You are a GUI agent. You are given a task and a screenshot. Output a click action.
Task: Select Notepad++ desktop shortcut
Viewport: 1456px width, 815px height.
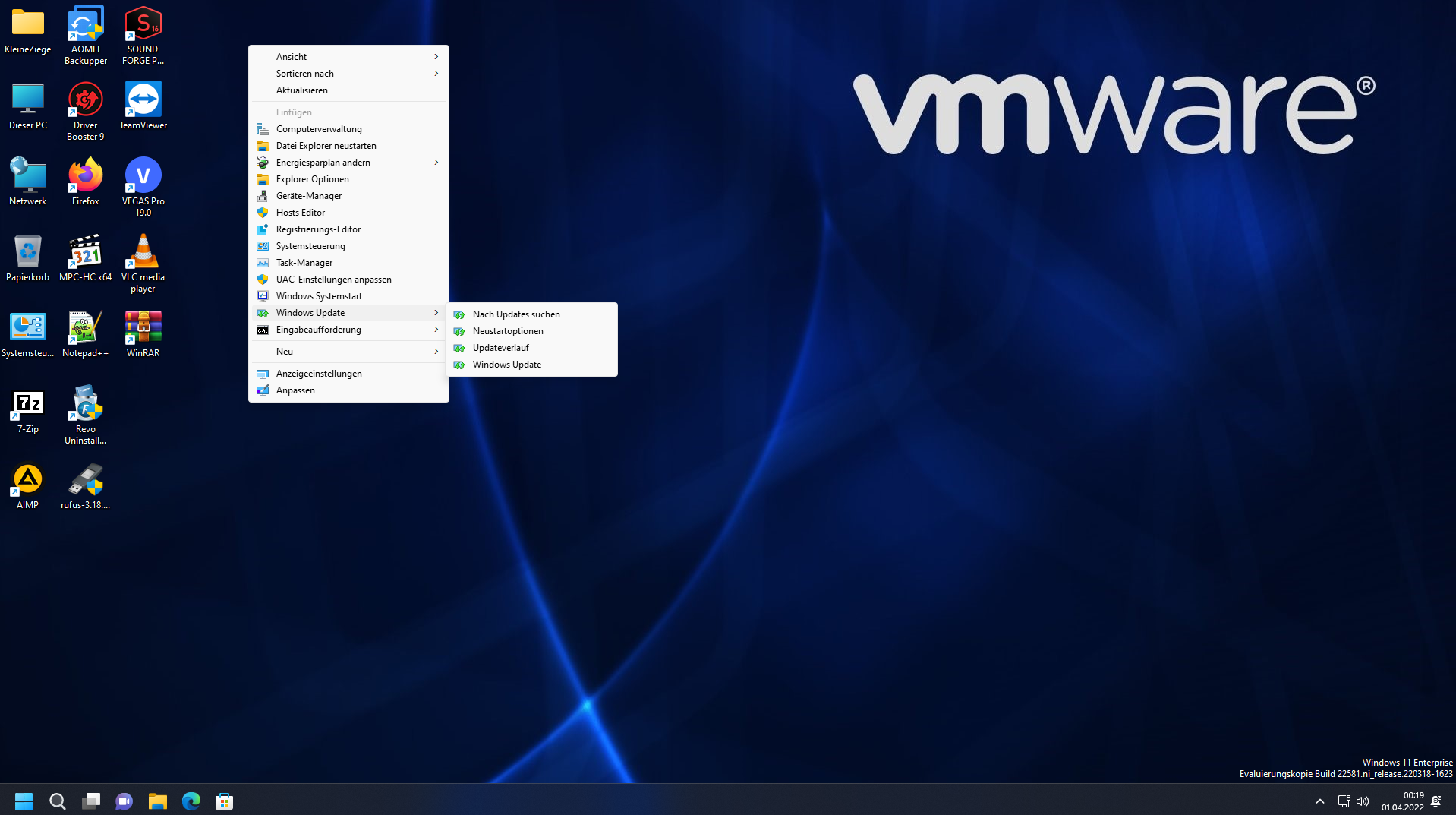pyautogui.click(x=86, y=335)
